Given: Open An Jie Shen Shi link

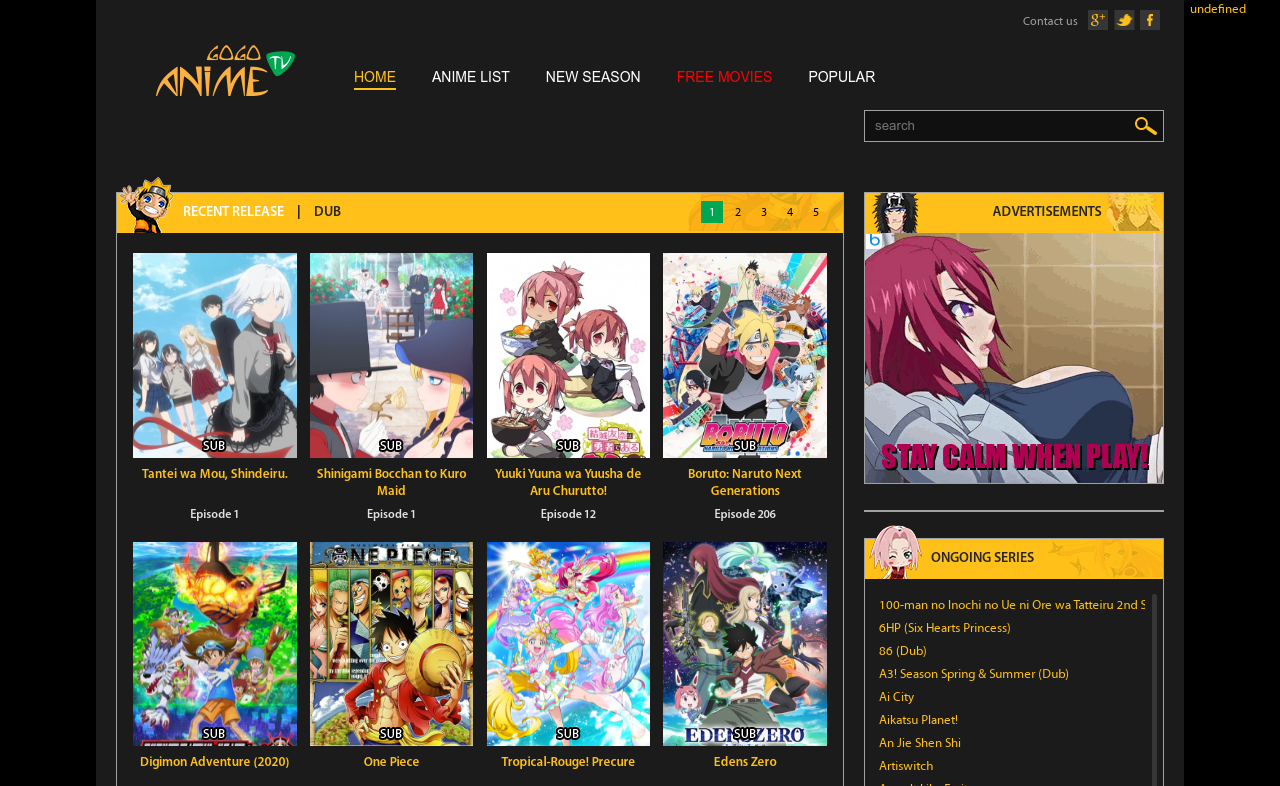Looking at the screenshot, I should [920, 743].
